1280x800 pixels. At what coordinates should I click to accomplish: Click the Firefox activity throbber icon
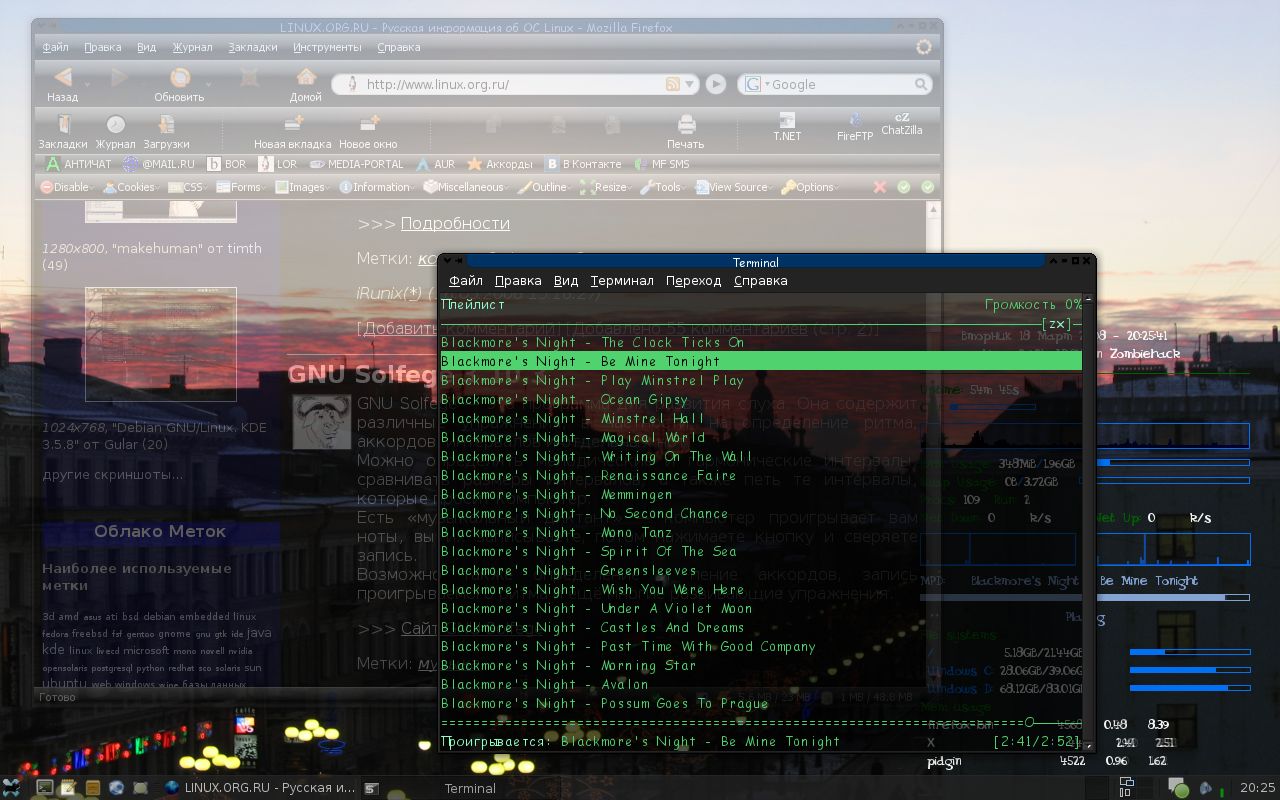924,47
